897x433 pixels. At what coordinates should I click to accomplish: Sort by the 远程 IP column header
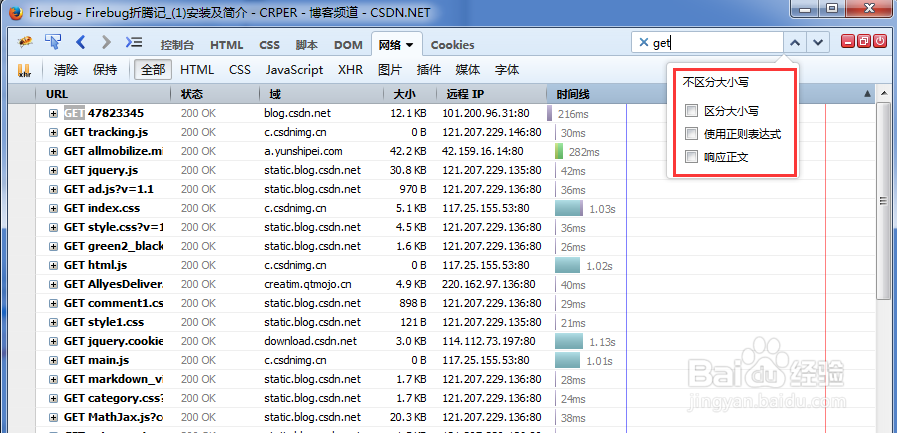(492, 94)
